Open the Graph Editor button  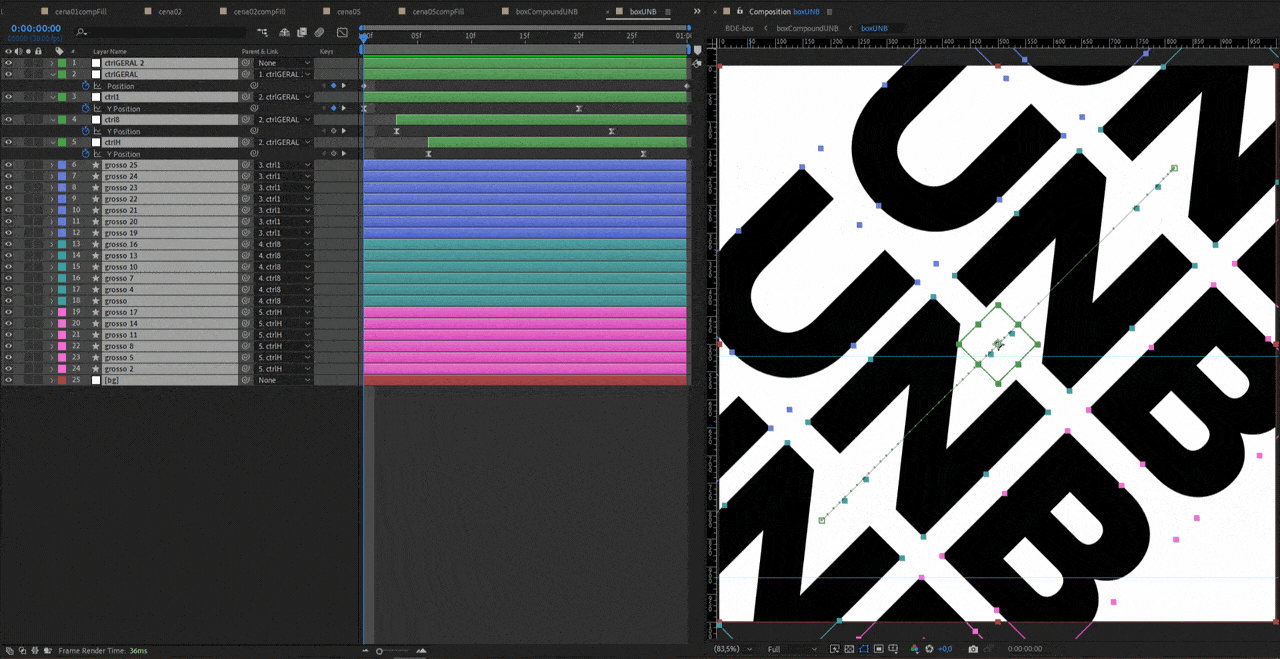click(x=342, y=32)
